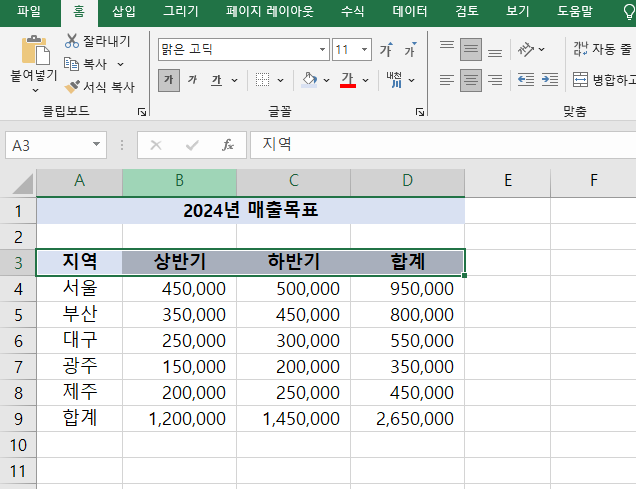
Task: Click the Copy (복사) icon
Action: [x=71, y=64]
